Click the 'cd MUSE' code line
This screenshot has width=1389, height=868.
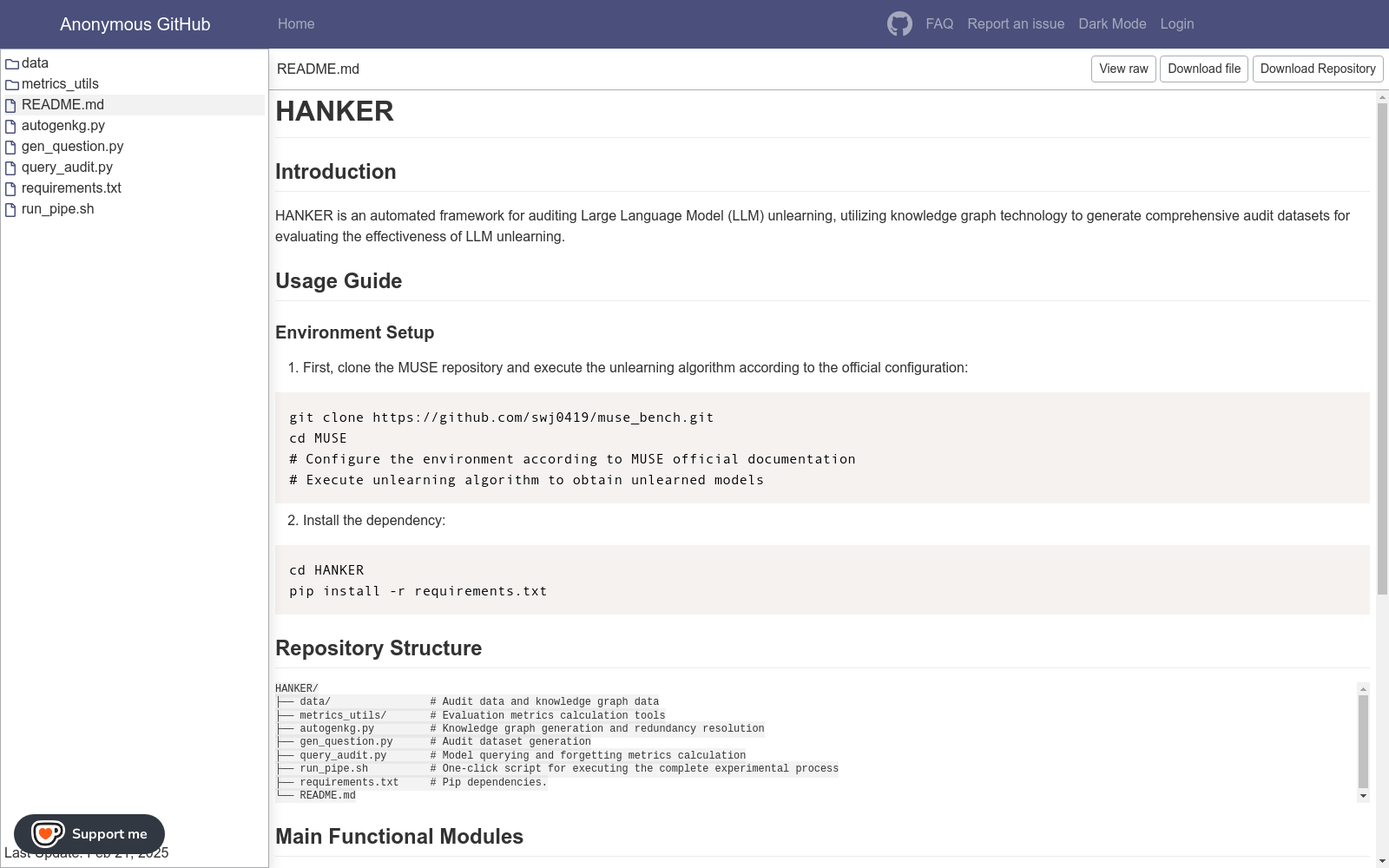coord(318,438)
